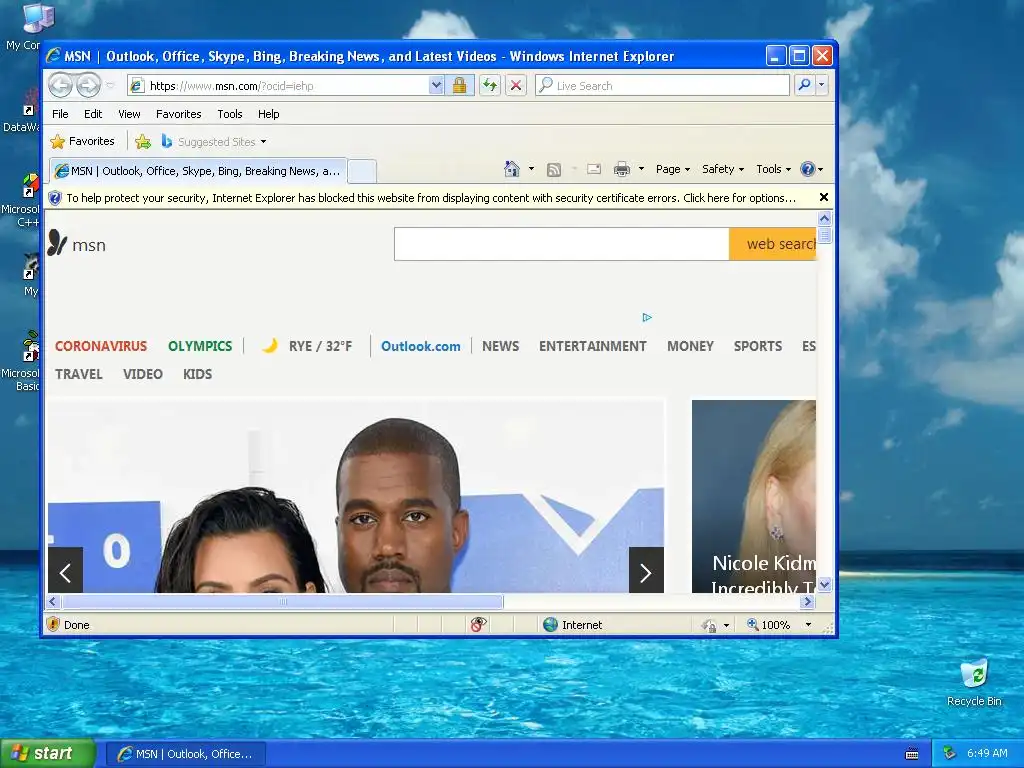Click the address bar URL field
This screenshot has height=768, width=1024.
pyautogui.click(x=278, y=86)
